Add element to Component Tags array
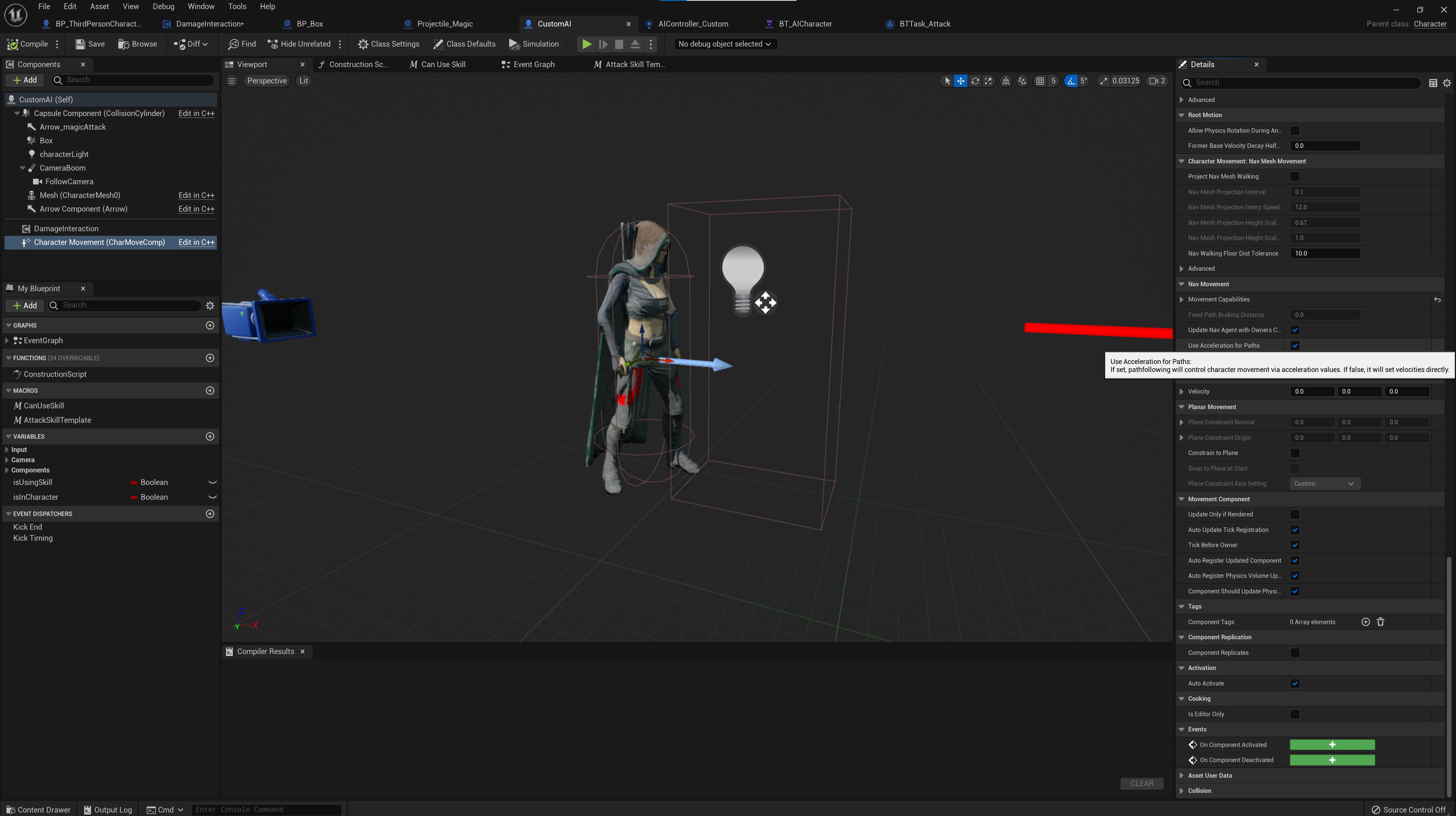The height and width of the screenshot is (816, 1456). tap(1365, 622)
